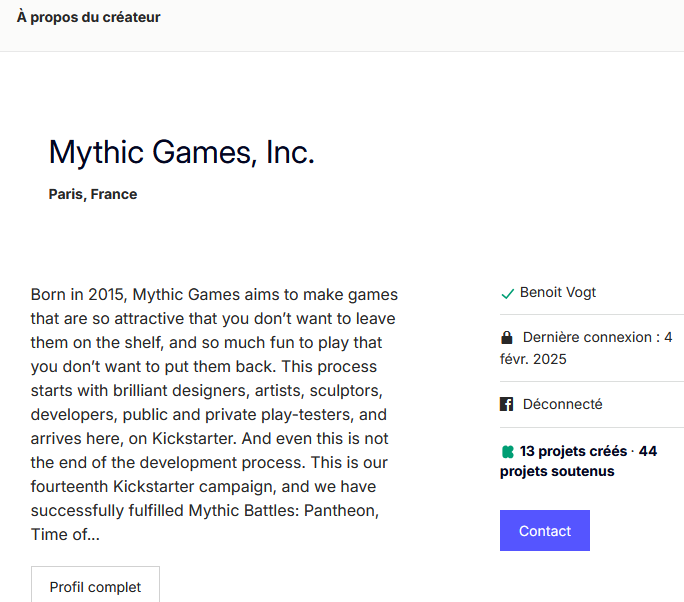The width and height of the screenshot is (684, 602).
Task: Click the Déconnecté Facebook status text
Action: coord(562,404)
